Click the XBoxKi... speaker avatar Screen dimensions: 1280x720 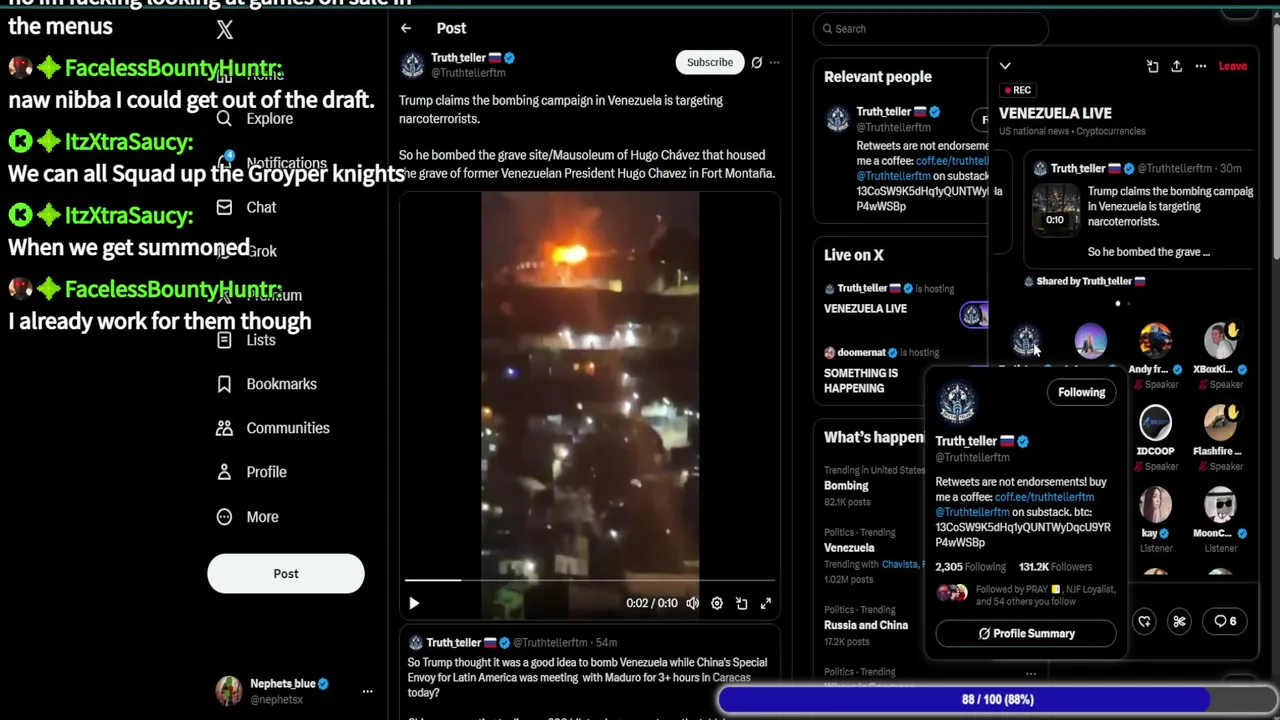coord(1220,341)
